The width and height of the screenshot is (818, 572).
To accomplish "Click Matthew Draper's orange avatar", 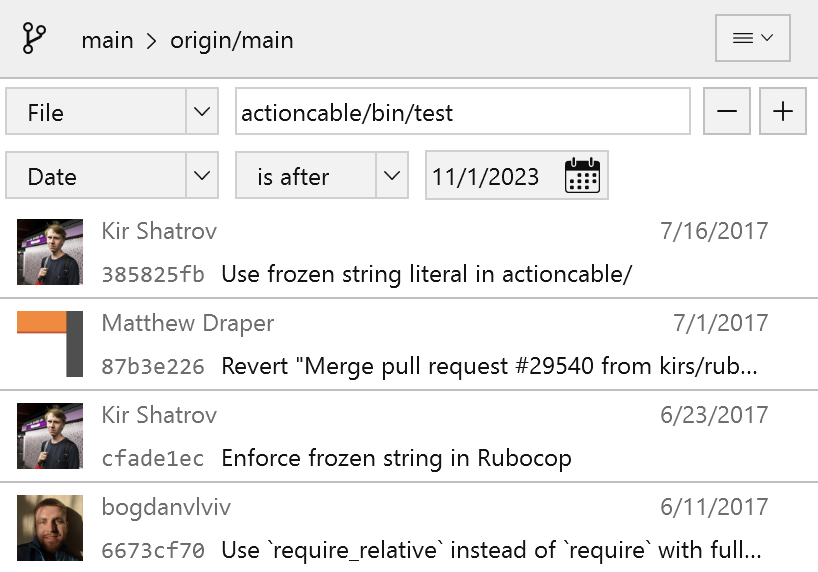I will coord(50,344).
